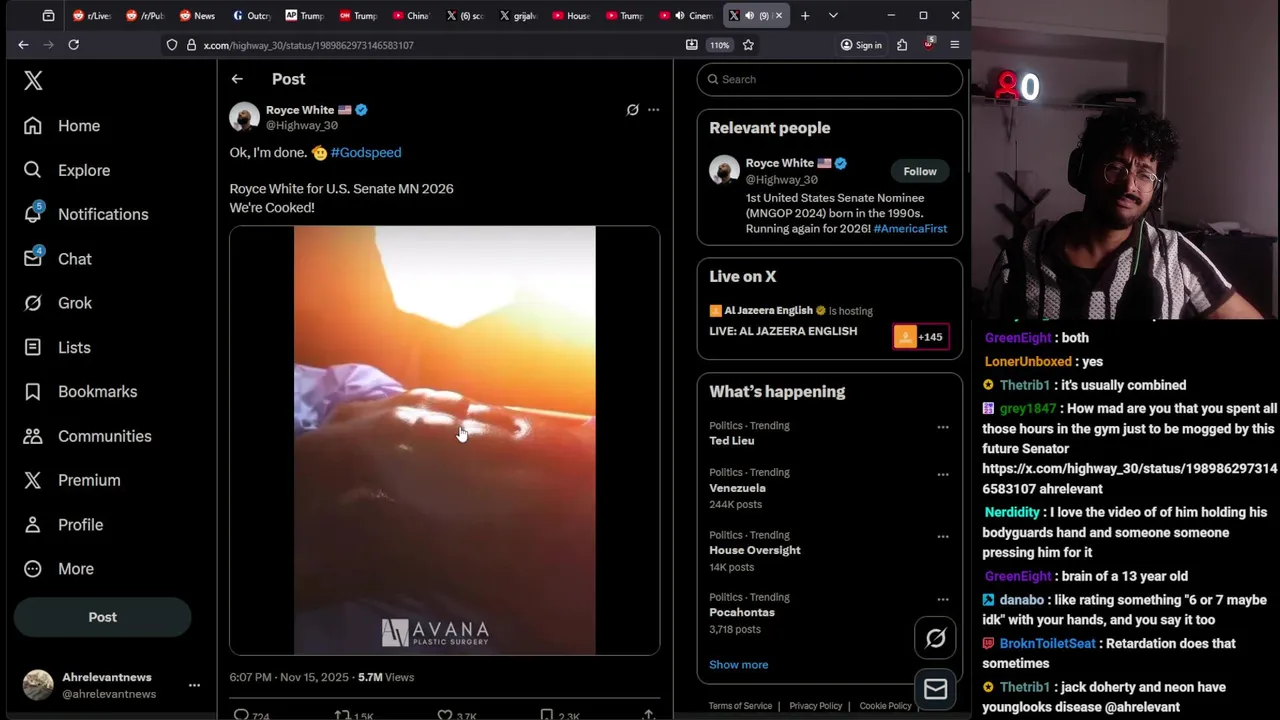Click the X logo in the sidebar

[x=33, y=81]
